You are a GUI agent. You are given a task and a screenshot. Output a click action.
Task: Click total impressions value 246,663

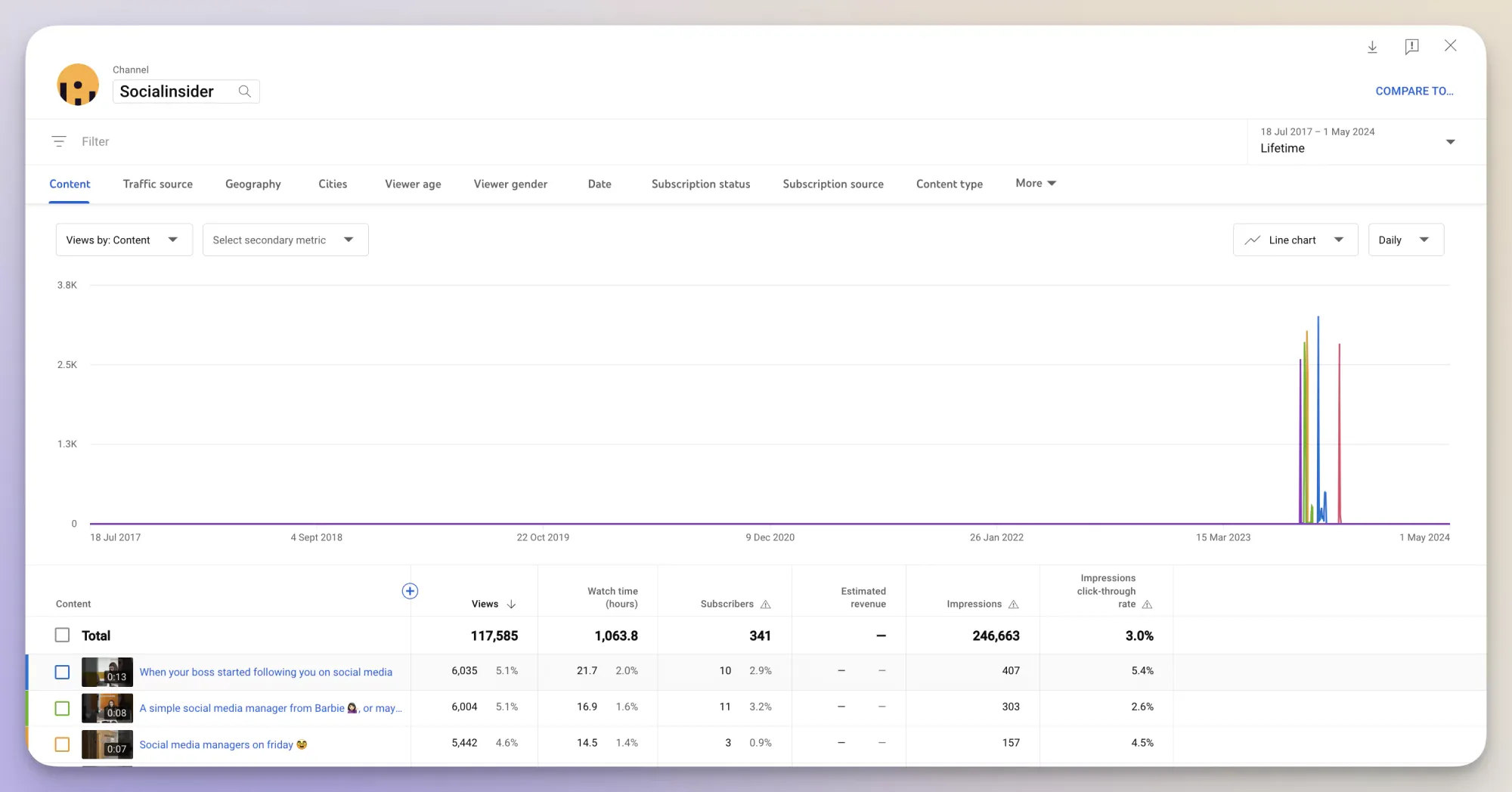point(996,636)
